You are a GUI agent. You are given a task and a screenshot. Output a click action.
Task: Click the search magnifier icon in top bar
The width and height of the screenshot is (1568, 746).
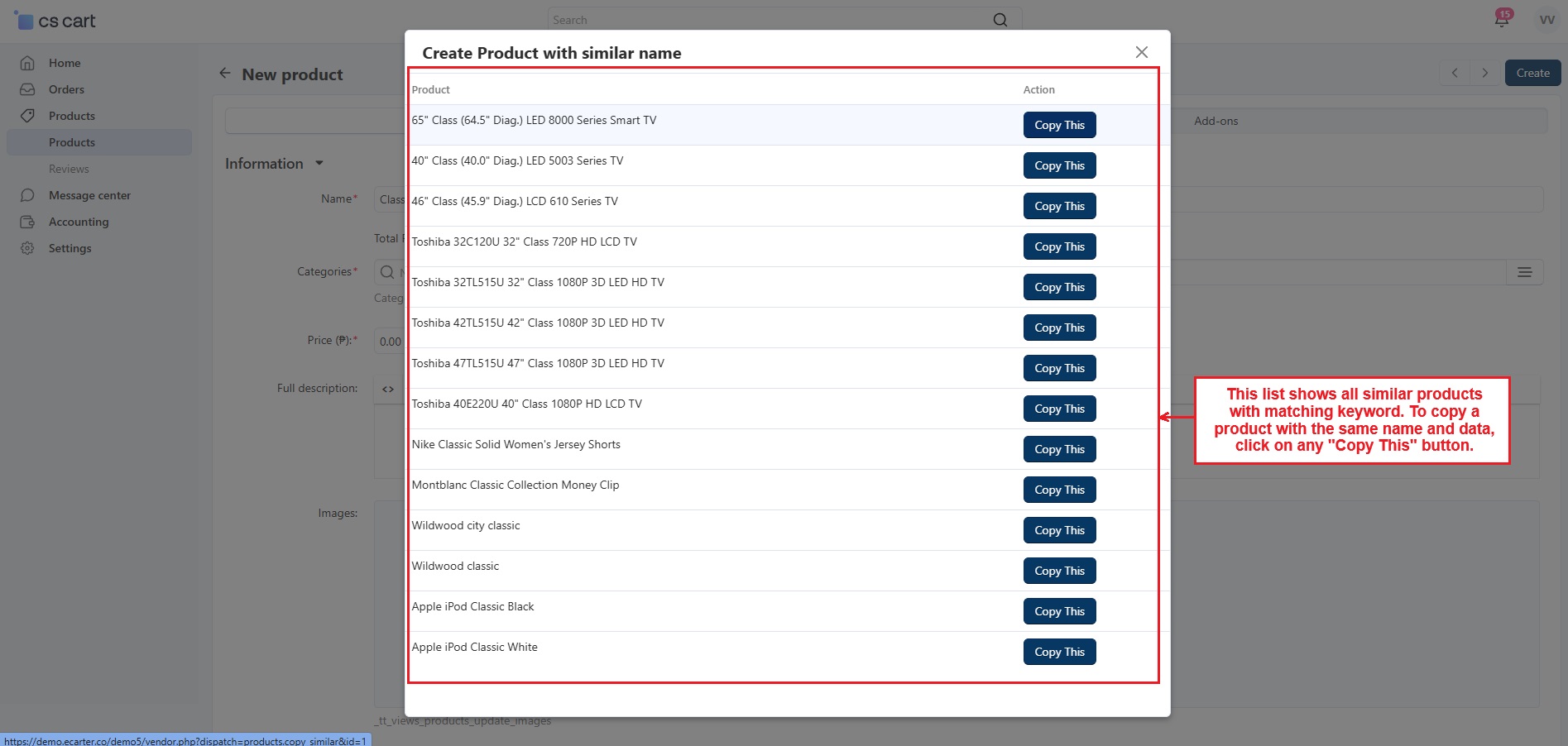point(1000,20)
